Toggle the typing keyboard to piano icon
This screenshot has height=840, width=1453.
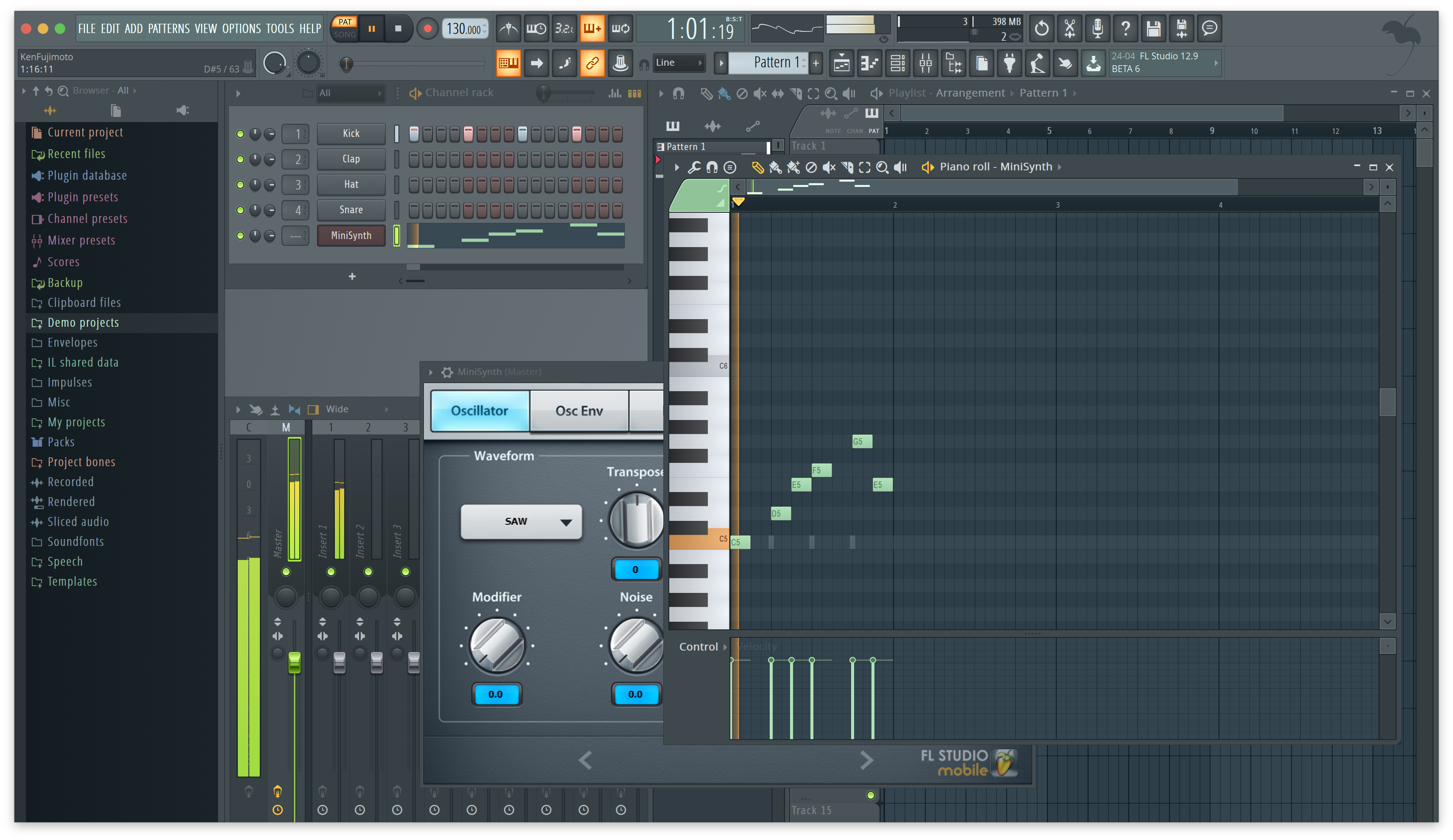pos(508,63)
